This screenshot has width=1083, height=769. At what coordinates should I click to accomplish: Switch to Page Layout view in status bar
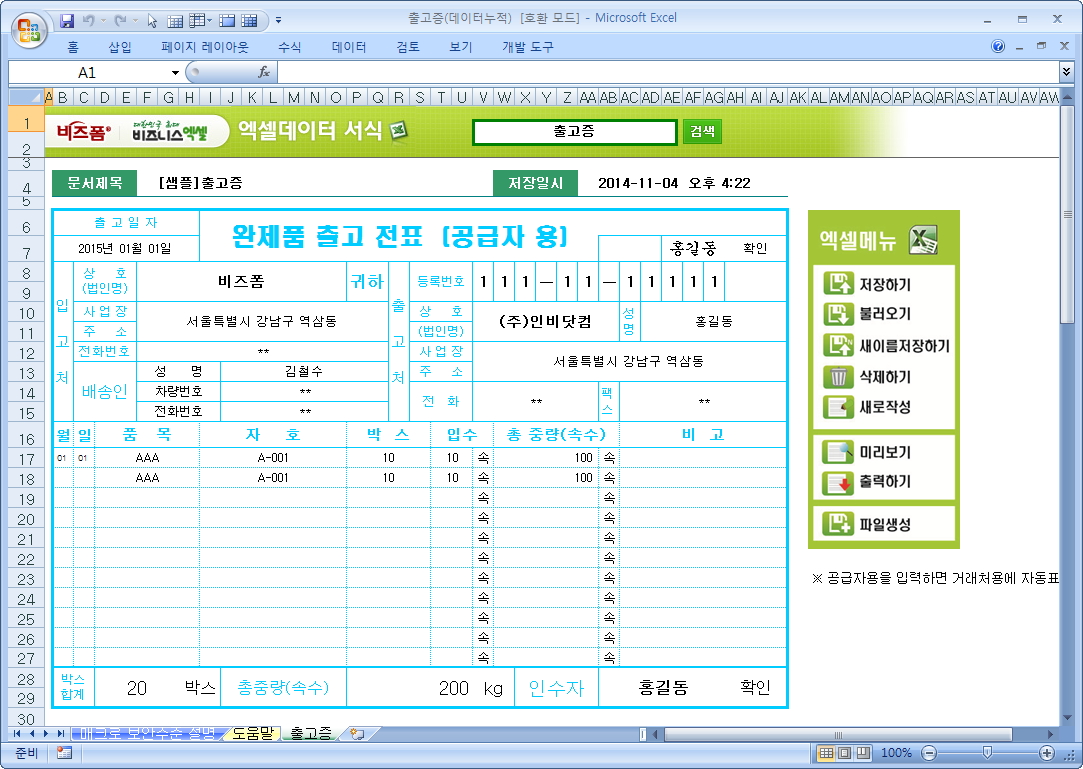coord(844,753)
